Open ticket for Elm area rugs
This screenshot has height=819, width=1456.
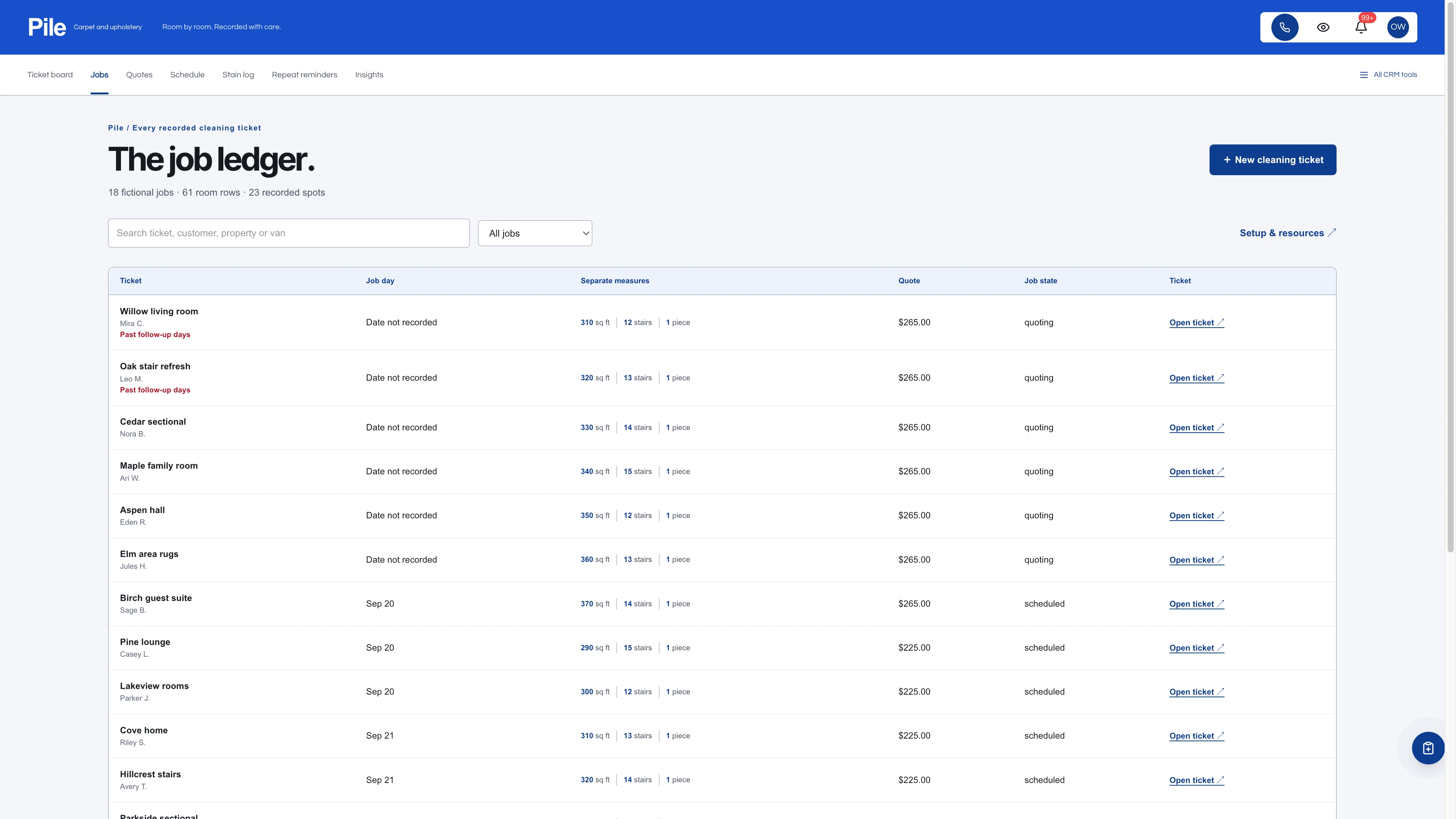click(1197, 560)
